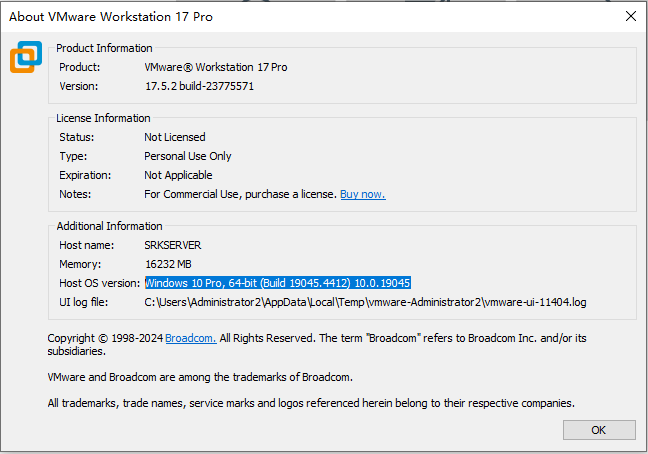Click the For Commercial Use notes text
Image resolution: width=648 pixels, height=454 pixels.
click(x=241, y=194)
